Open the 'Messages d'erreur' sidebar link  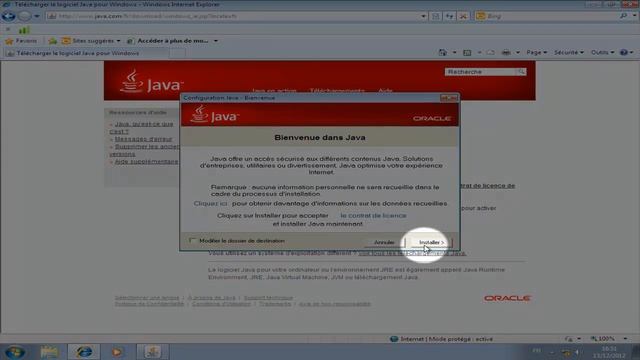143,139
